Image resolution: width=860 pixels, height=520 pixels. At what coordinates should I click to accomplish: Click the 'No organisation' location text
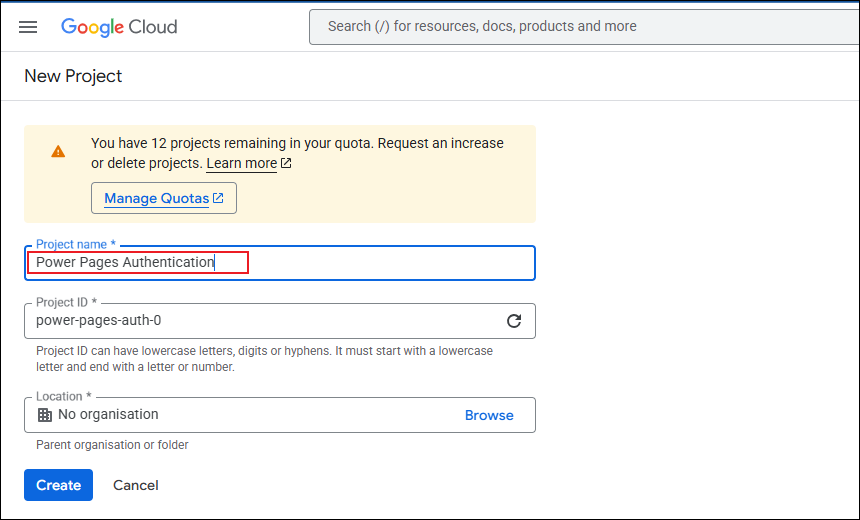pos(108,414)
